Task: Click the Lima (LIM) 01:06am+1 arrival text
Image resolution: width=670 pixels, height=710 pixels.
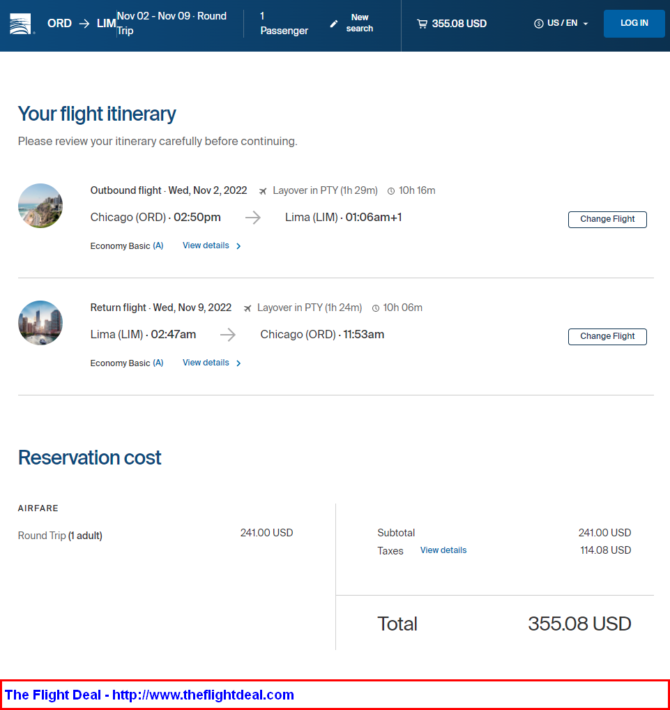Action: (343, 217)
